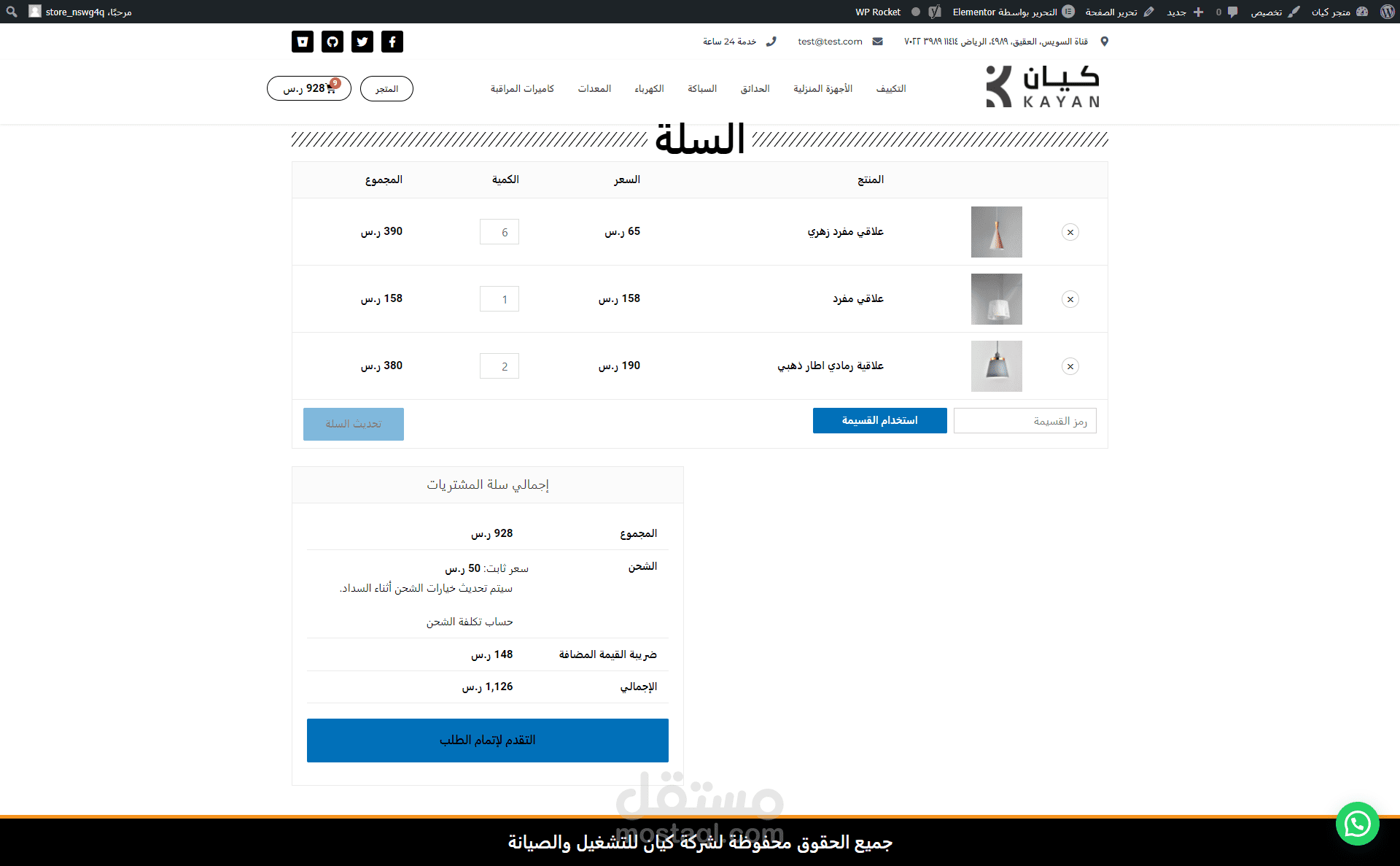Open المتجر store button

386,88
